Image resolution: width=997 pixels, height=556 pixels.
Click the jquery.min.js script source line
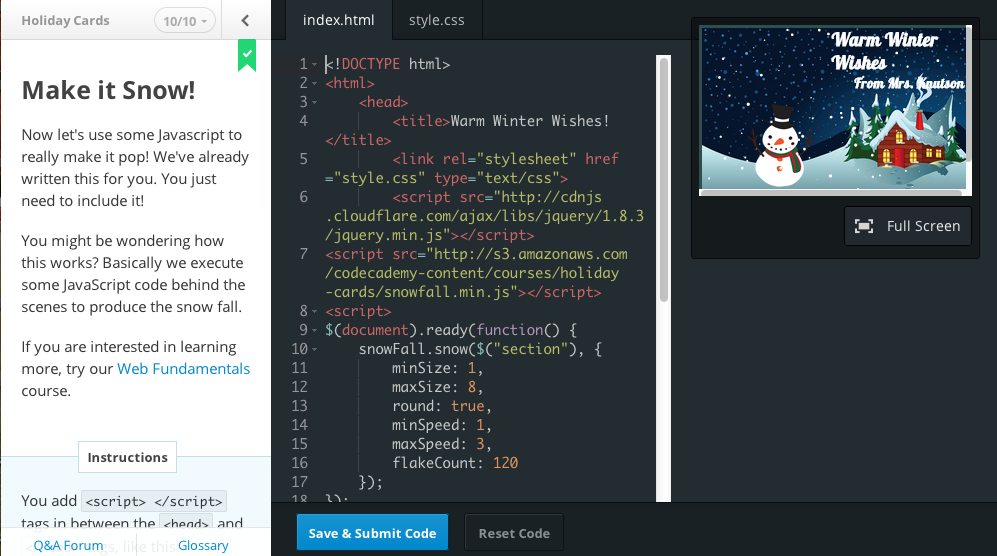coord(485,216)
